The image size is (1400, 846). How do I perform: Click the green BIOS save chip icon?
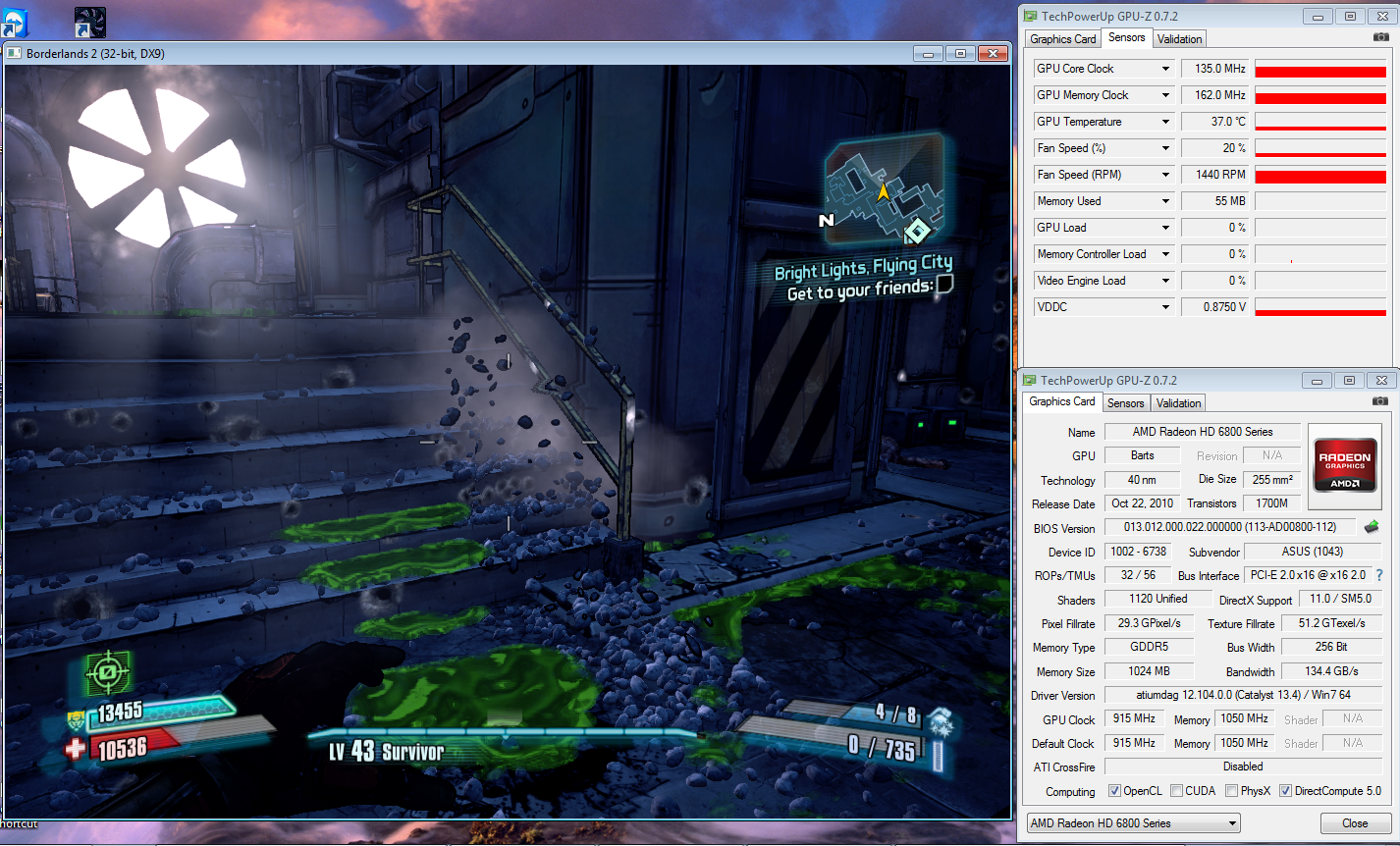tap(1372, 527)
